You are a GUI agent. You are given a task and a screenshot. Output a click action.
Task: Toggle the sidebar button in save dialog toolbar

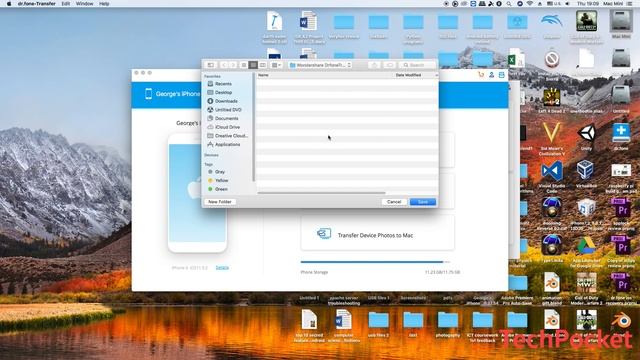(211, 65)
